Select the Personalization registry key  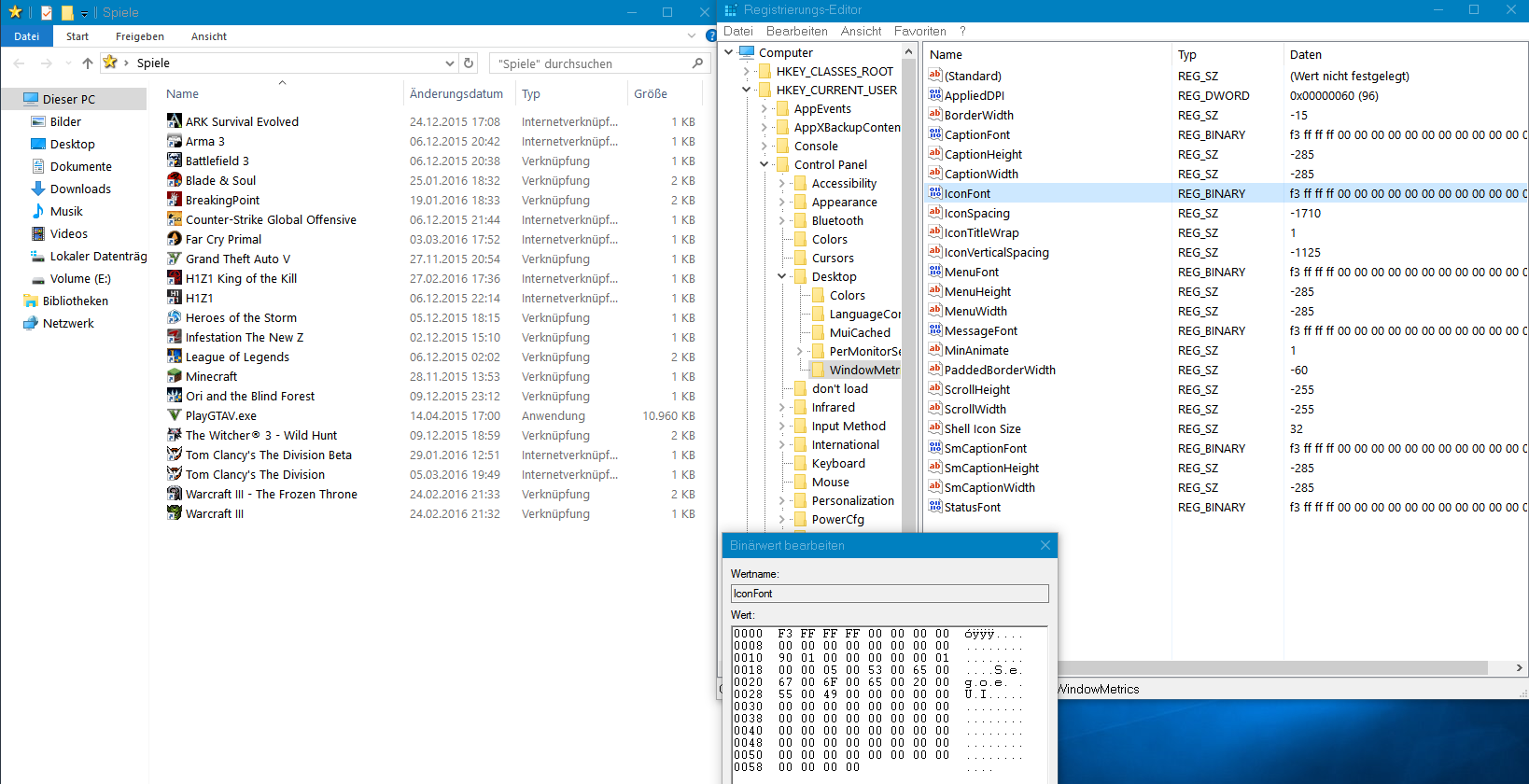852,500
